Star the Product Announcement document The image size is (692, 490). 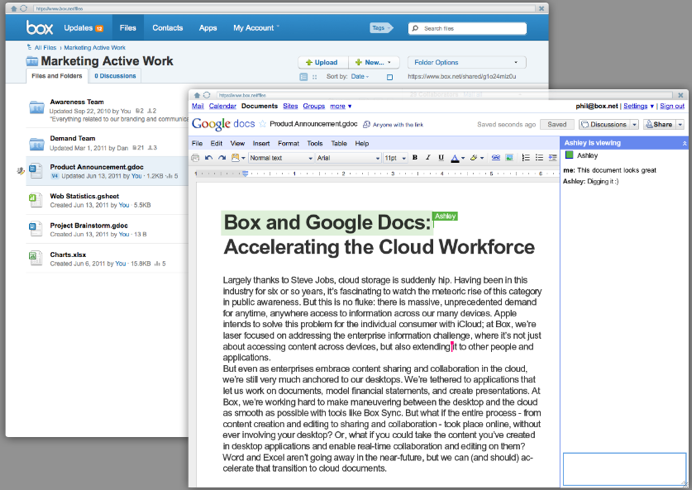[x=263, y=125]
